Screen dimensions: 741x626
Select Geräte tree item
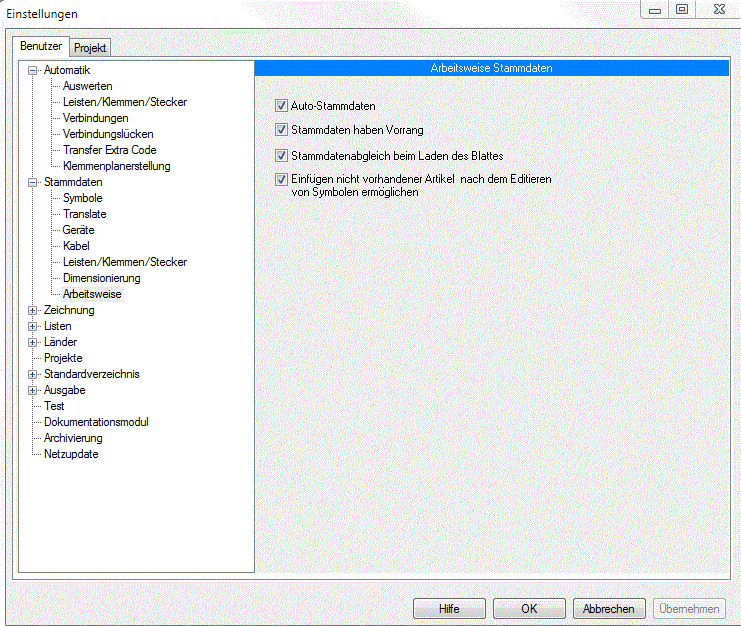click(x=78, y=230)
